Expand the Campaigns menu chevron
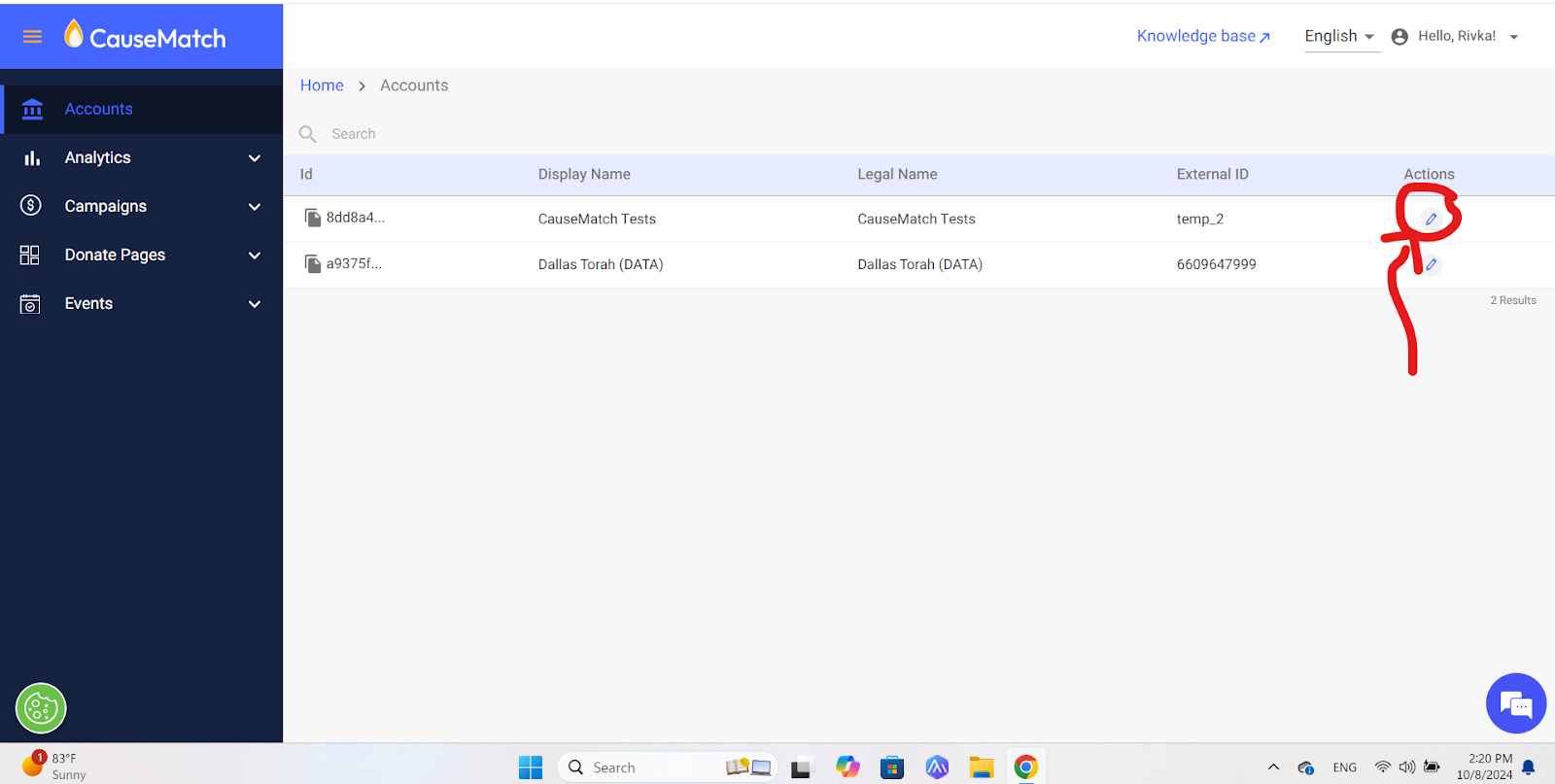The height and width of the screenshot is (784, 1555). pos(255,207)
